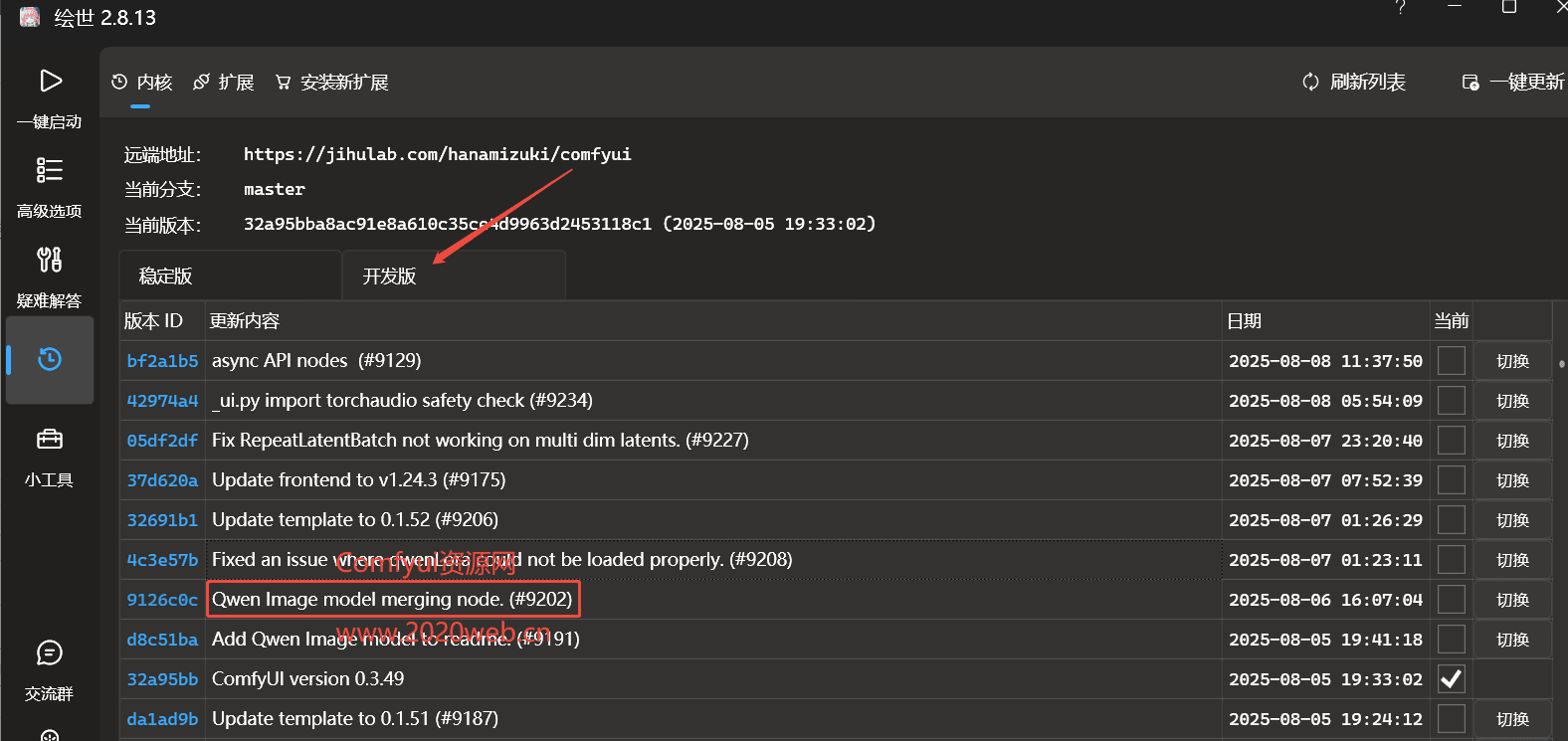Image resolution: width=1568 pixels, height=741 pixels.
Task: Open the advanced options list icon
Action: coord(50,170)
